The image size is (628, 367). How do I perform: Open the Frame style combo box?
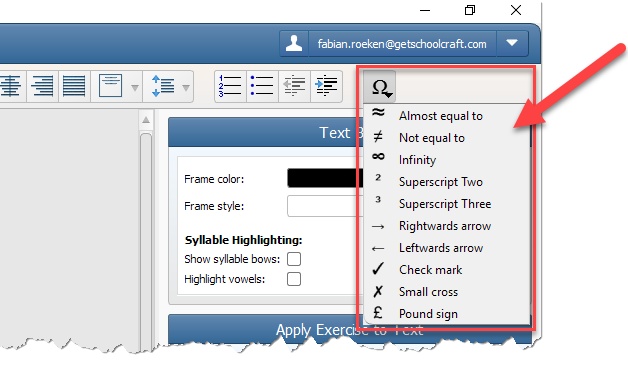click(325, 206)
